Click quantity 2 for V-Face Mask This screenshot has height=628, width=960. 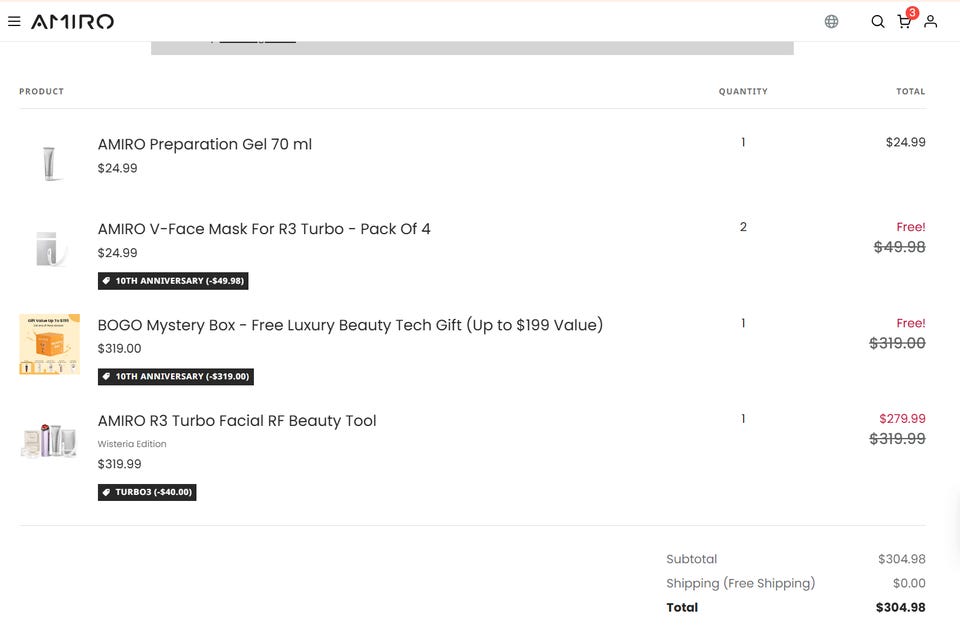743,227
